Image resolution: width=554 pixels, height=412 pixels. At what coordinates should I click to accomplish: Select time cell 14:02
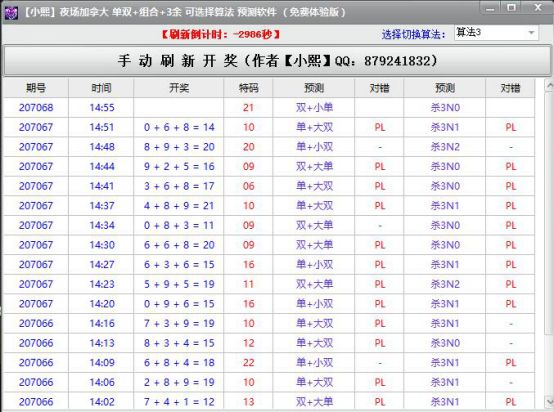[102, 402]
